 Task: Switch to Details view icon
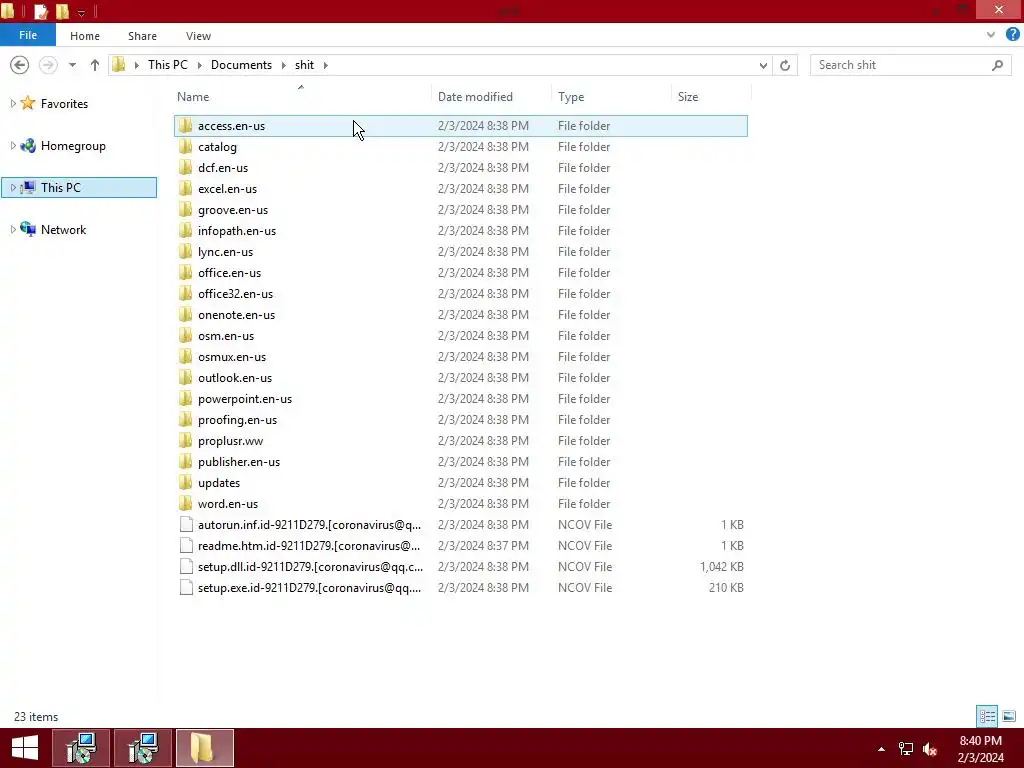pyautogui.click(x=987, y=716)
